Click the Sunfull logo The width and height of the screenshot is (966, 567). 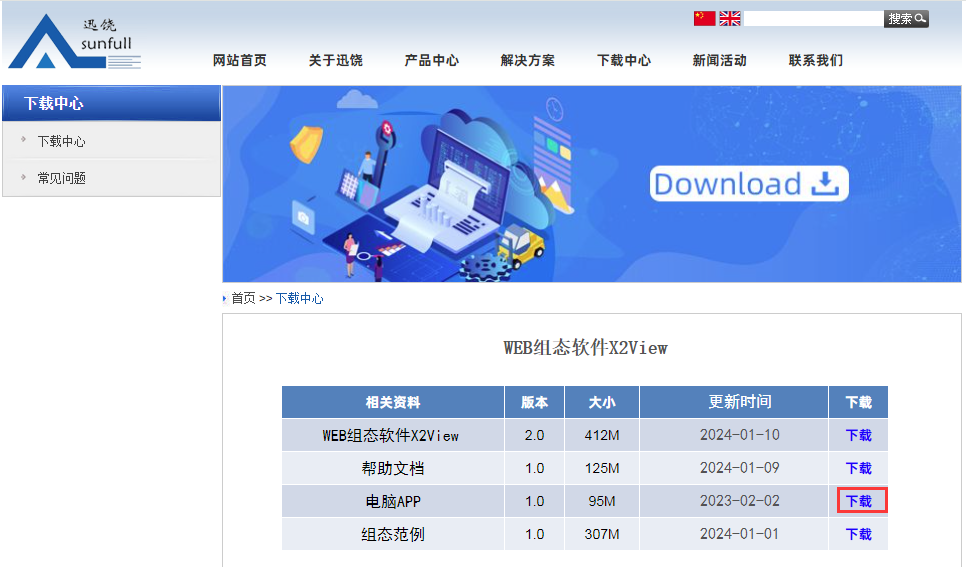click(x=75, y=41)
